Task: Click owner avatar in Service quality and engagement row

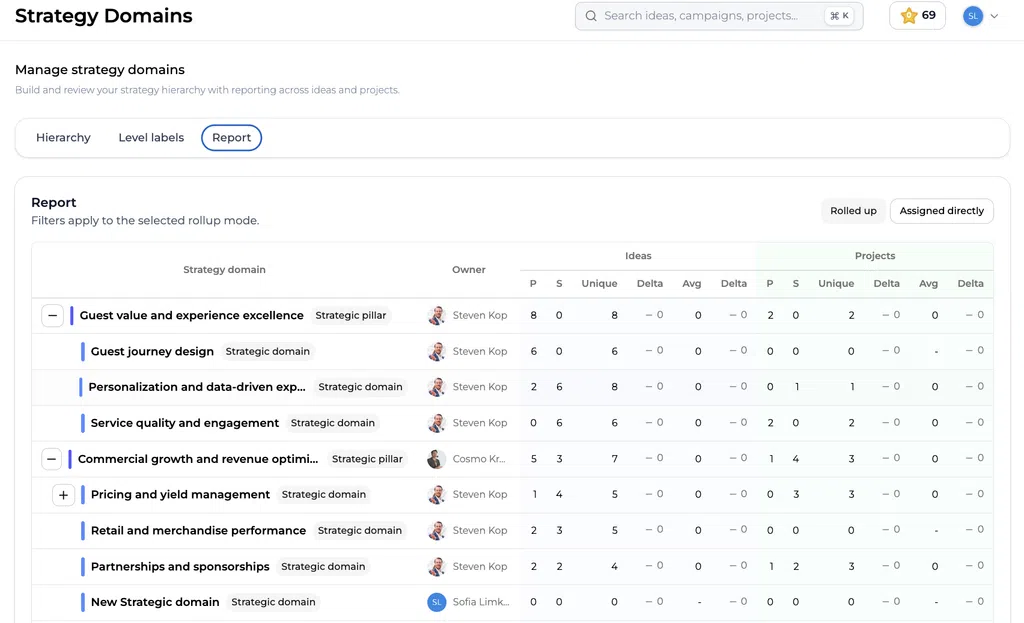Action: click(437, 423)
